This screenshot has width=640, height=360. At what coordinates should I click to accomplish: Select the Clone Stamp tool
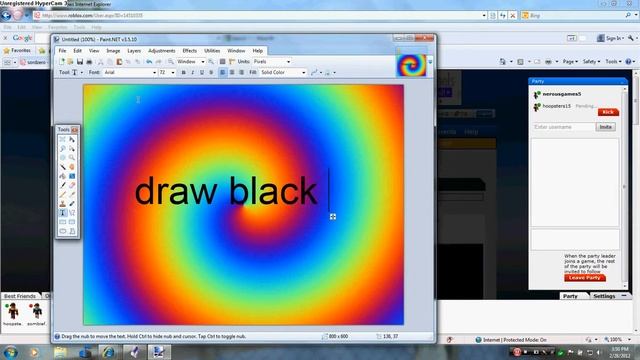[x=62, y=204]
